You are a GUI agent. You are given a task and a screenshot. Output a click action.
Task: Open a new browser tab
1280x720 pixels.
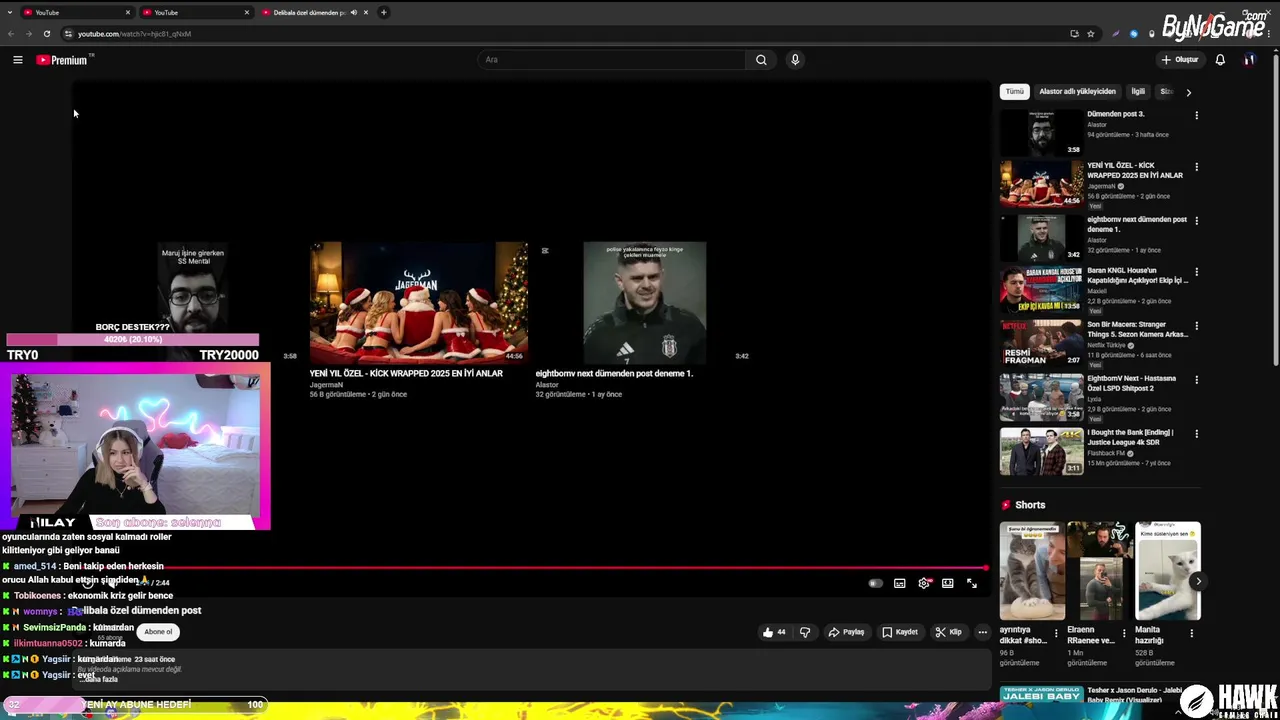[384, 12]
